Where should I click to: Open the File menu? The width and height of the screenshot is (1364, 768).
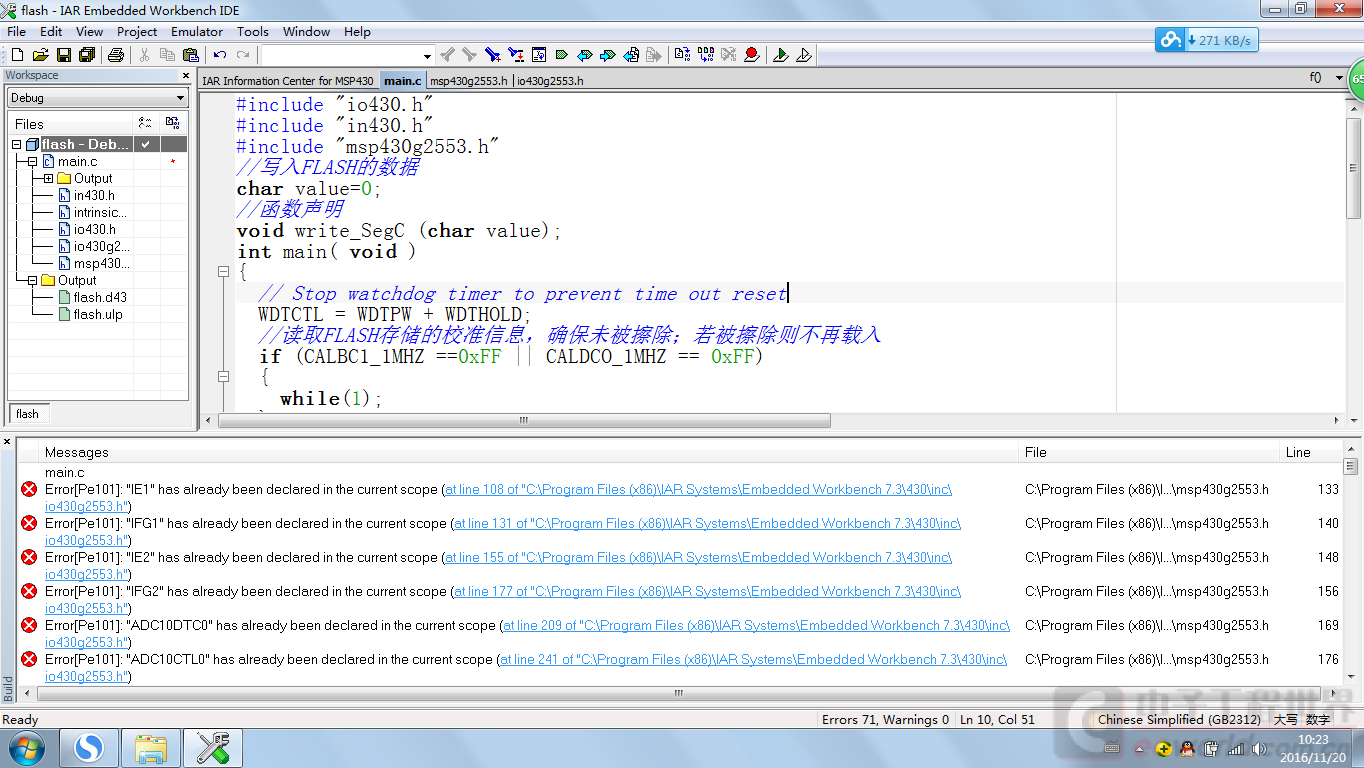pyautogui.click(x=17, y=31)
